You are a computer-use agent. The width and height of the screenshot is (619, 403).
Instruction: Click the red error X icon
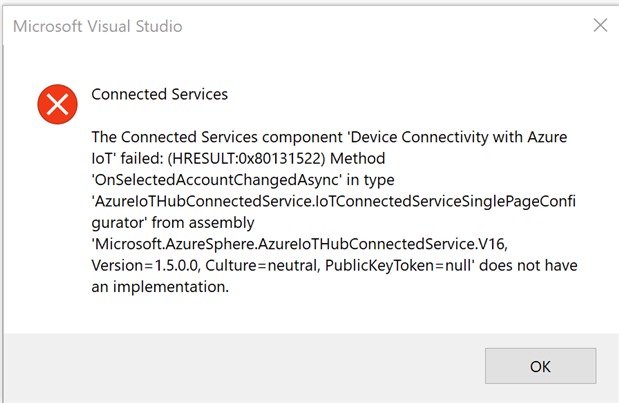pos(58,104)
